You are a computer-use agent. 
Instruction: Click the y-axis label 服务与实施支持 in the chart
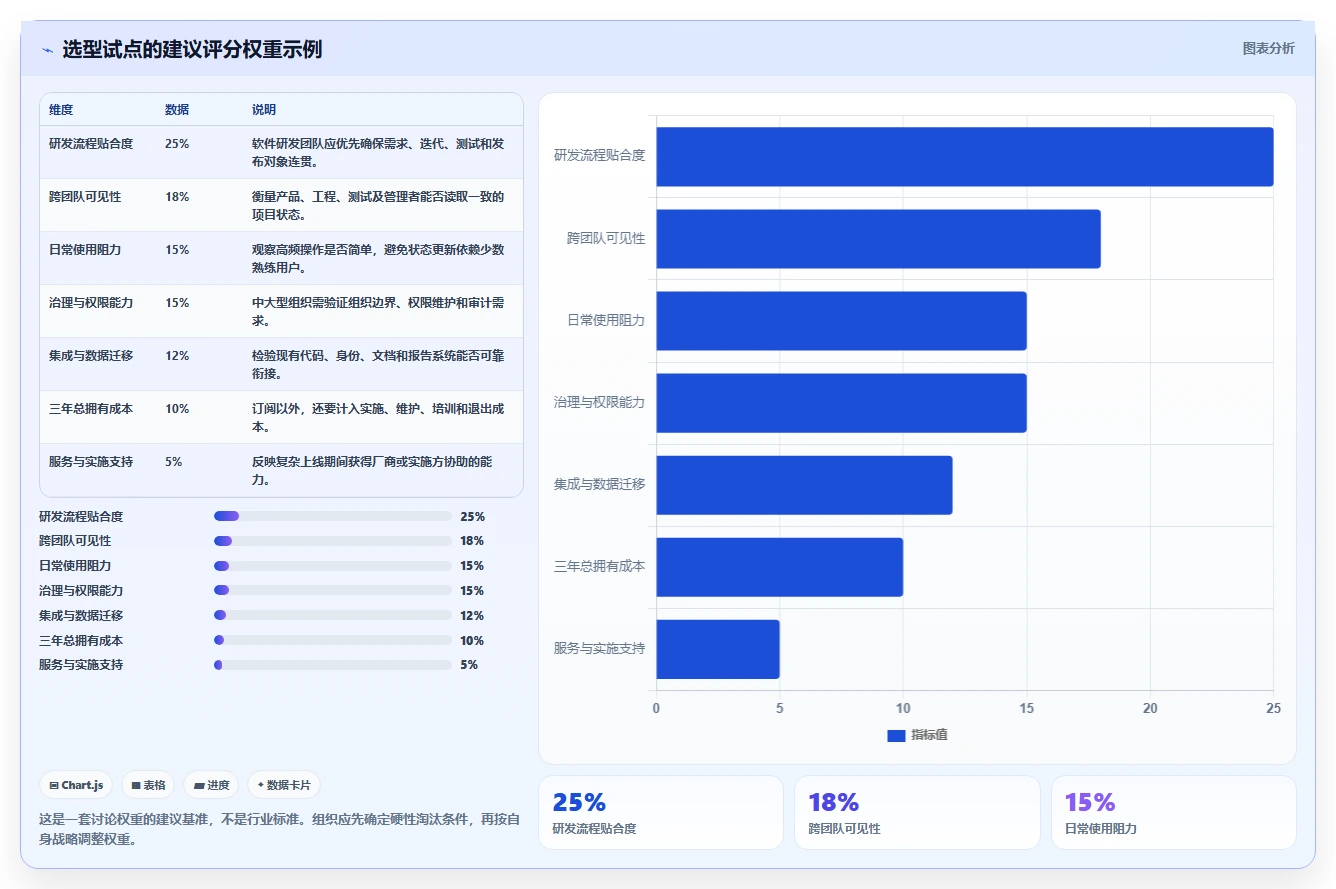[600, 649]
